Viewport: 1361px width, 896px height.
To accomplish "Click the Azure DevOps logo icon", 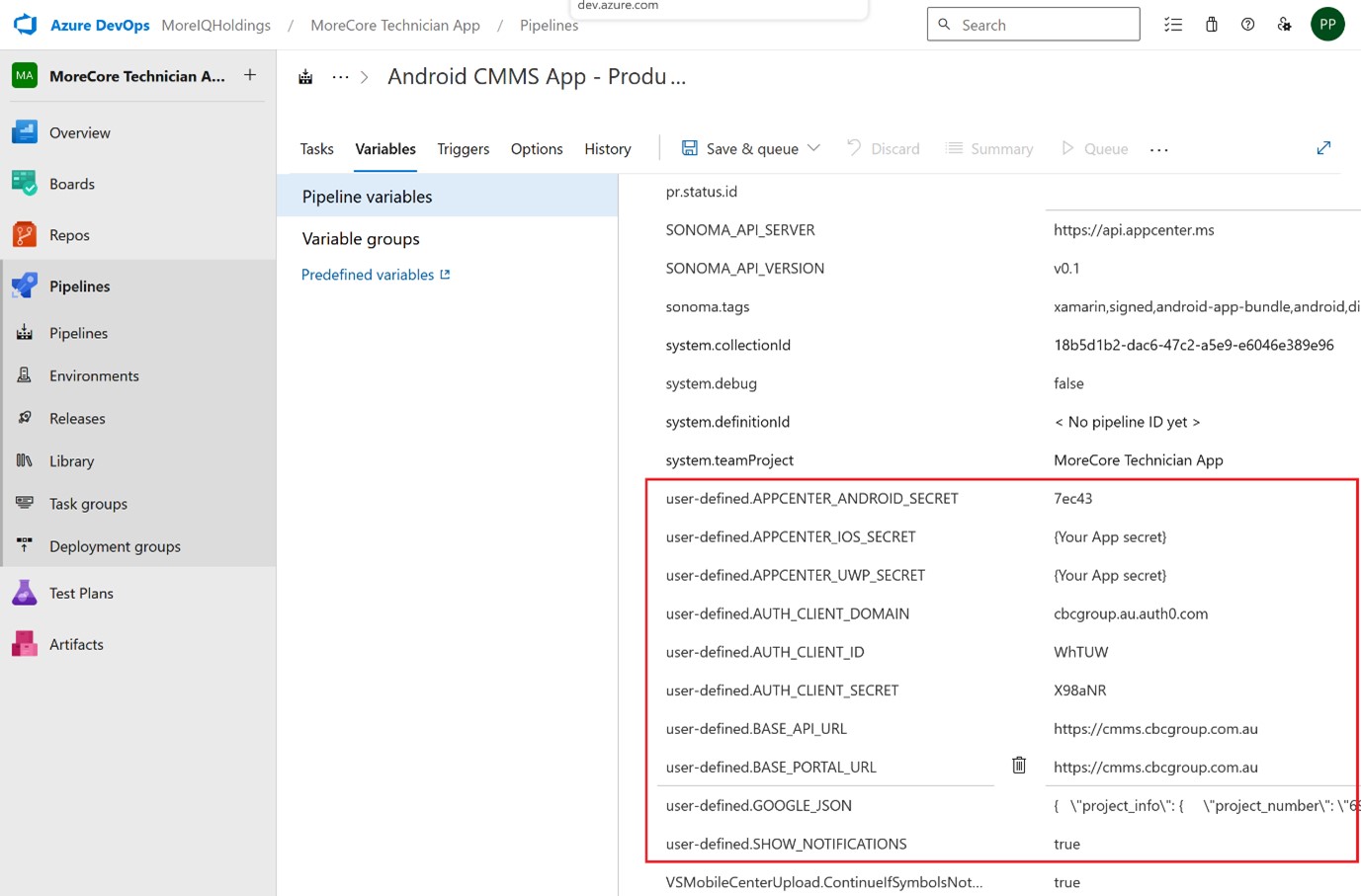I will (26, 25).
